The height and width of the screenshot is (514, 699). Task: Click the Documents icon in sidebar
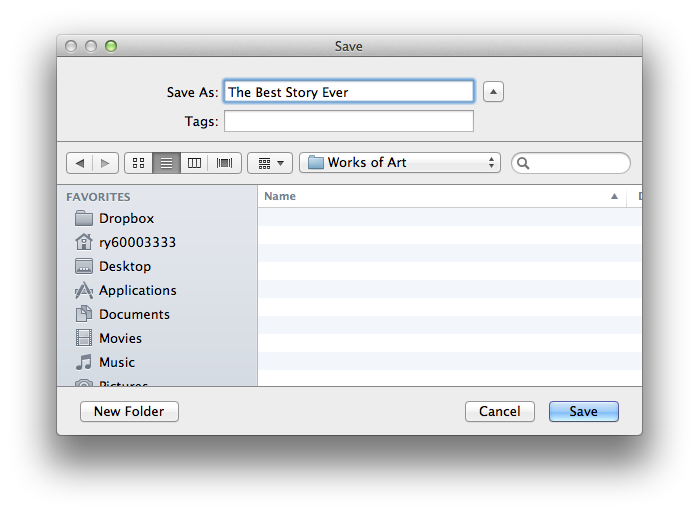pos(84,314)
